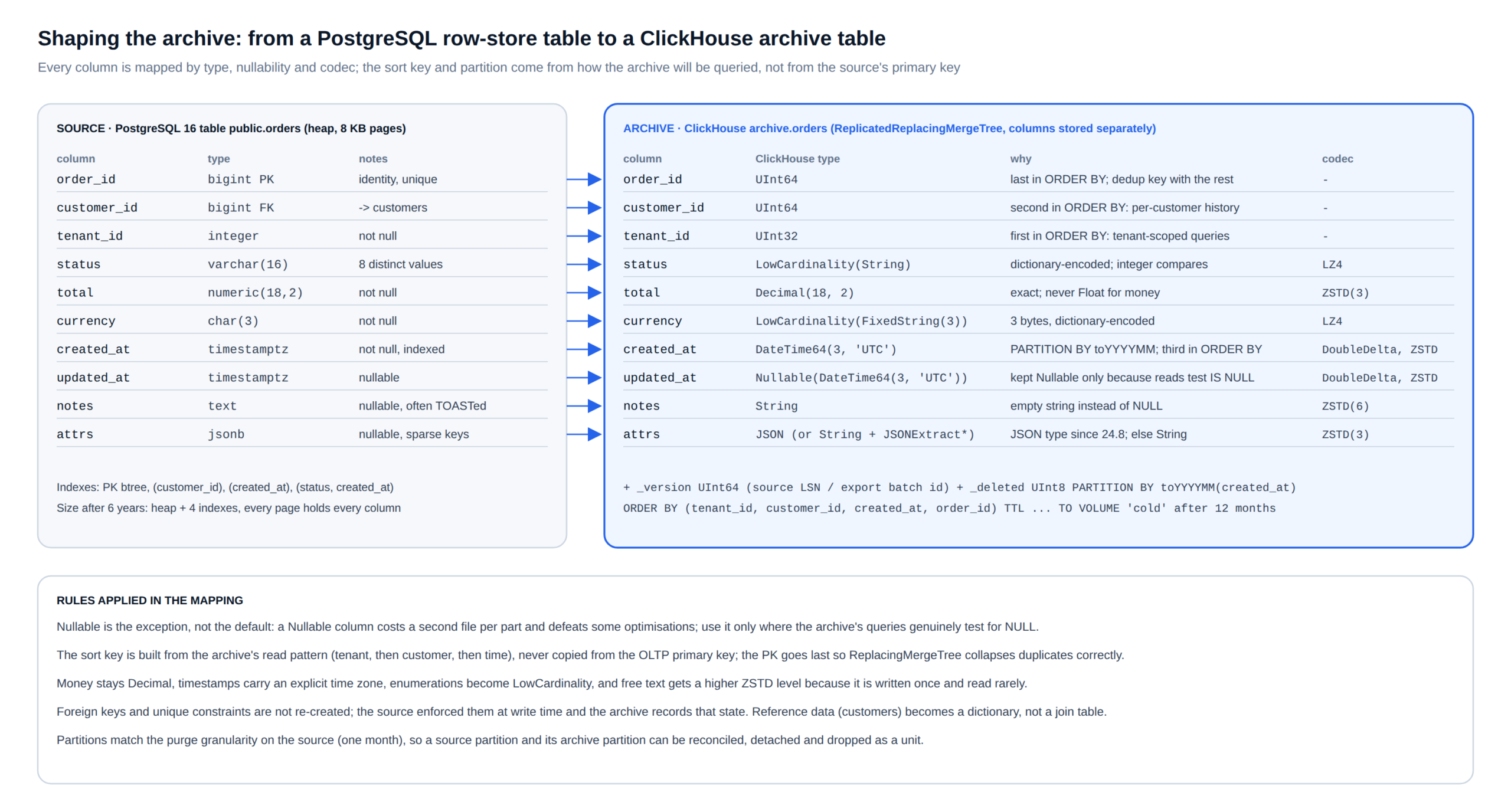Select the SOURCE PostgreSQL 16 table heading
Screen dimensions: 1511x812
tap(231, 128)
